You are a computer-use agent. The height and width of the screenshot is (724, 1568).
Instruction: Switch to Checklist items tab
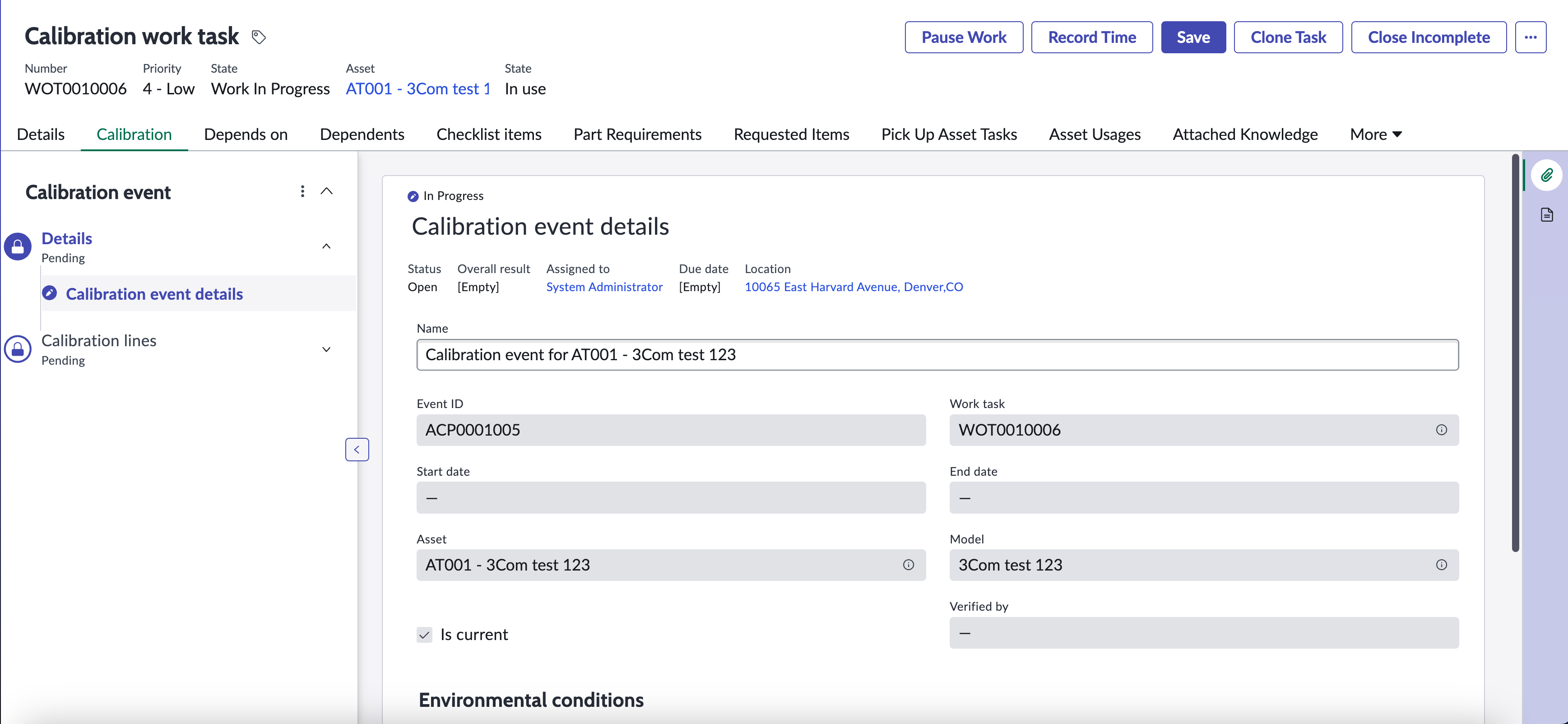tap(489, 134)
